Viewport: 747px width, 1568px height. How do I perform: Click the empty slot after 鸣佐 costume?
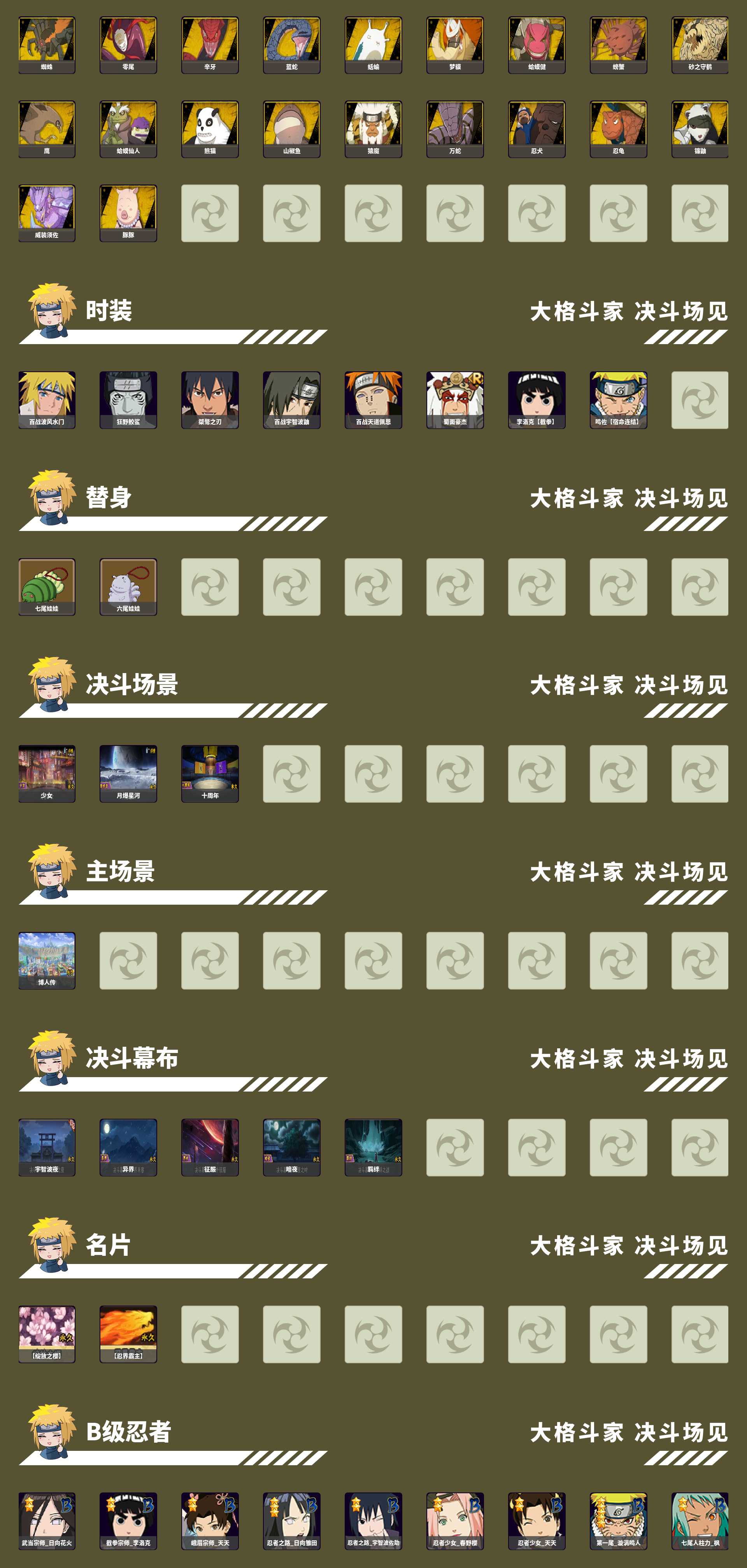tap(700, 400)
